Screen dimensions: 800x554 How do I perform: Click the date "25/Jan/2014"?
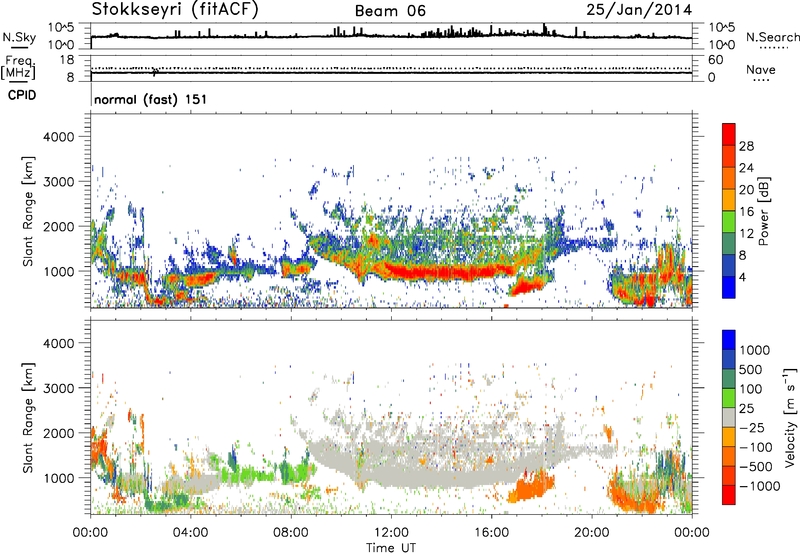point(639,10)
